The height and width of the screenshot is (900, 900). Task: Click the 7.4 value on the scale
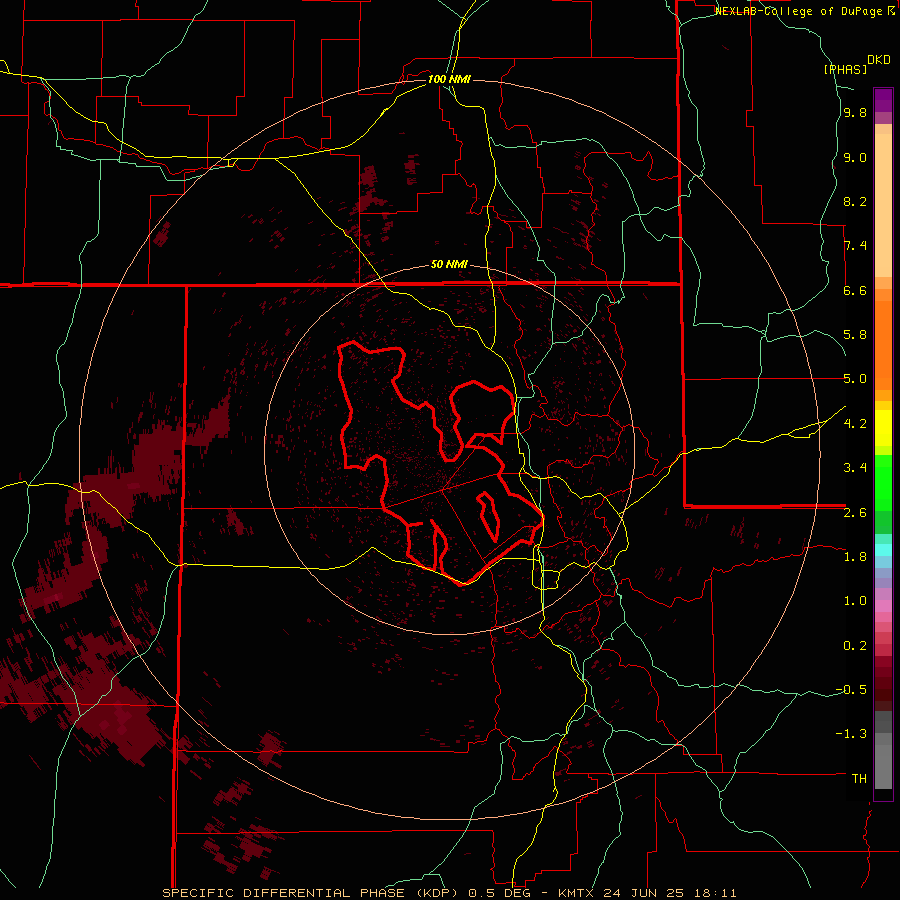click(855, 246)
